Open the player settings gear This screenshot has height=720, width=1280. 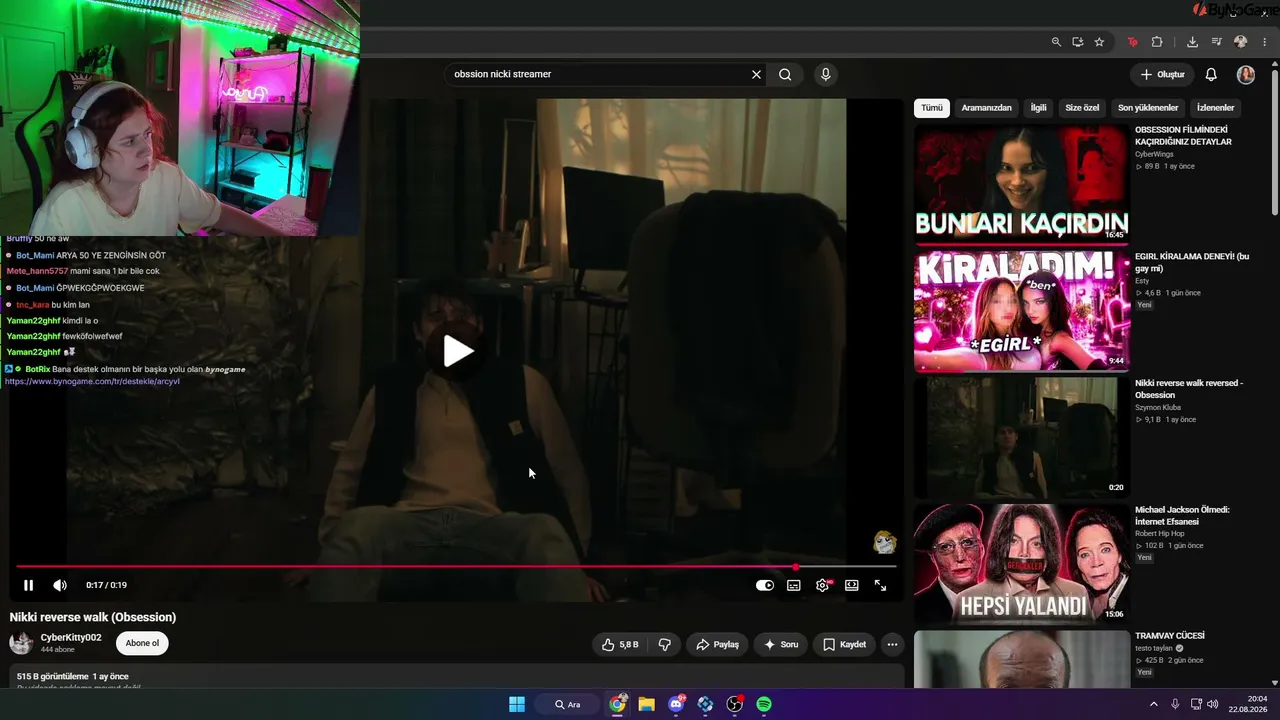point(823,585)
